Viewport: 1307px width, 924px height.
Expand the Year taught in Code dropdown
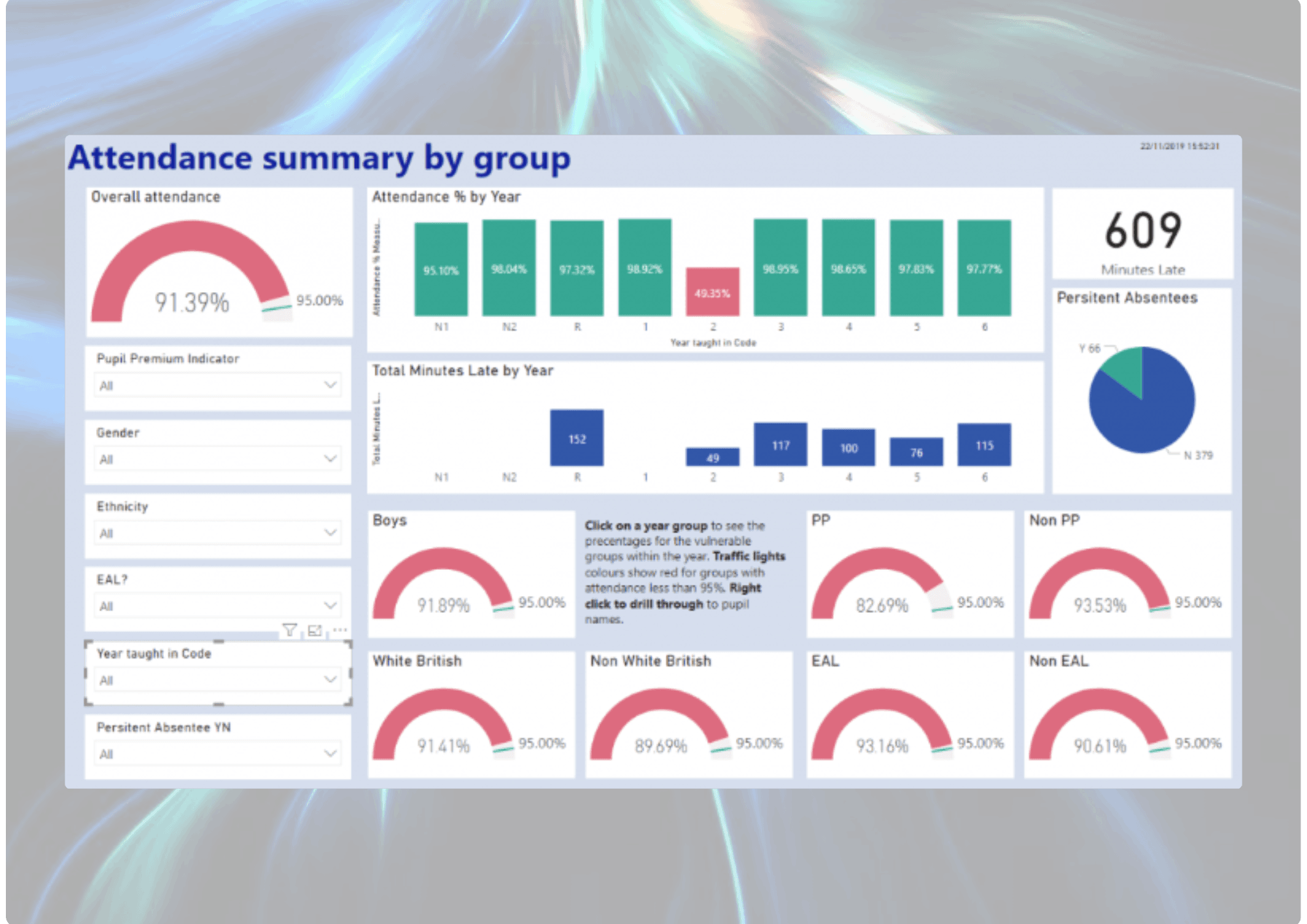pyautogui.click(x=218, y=680)
